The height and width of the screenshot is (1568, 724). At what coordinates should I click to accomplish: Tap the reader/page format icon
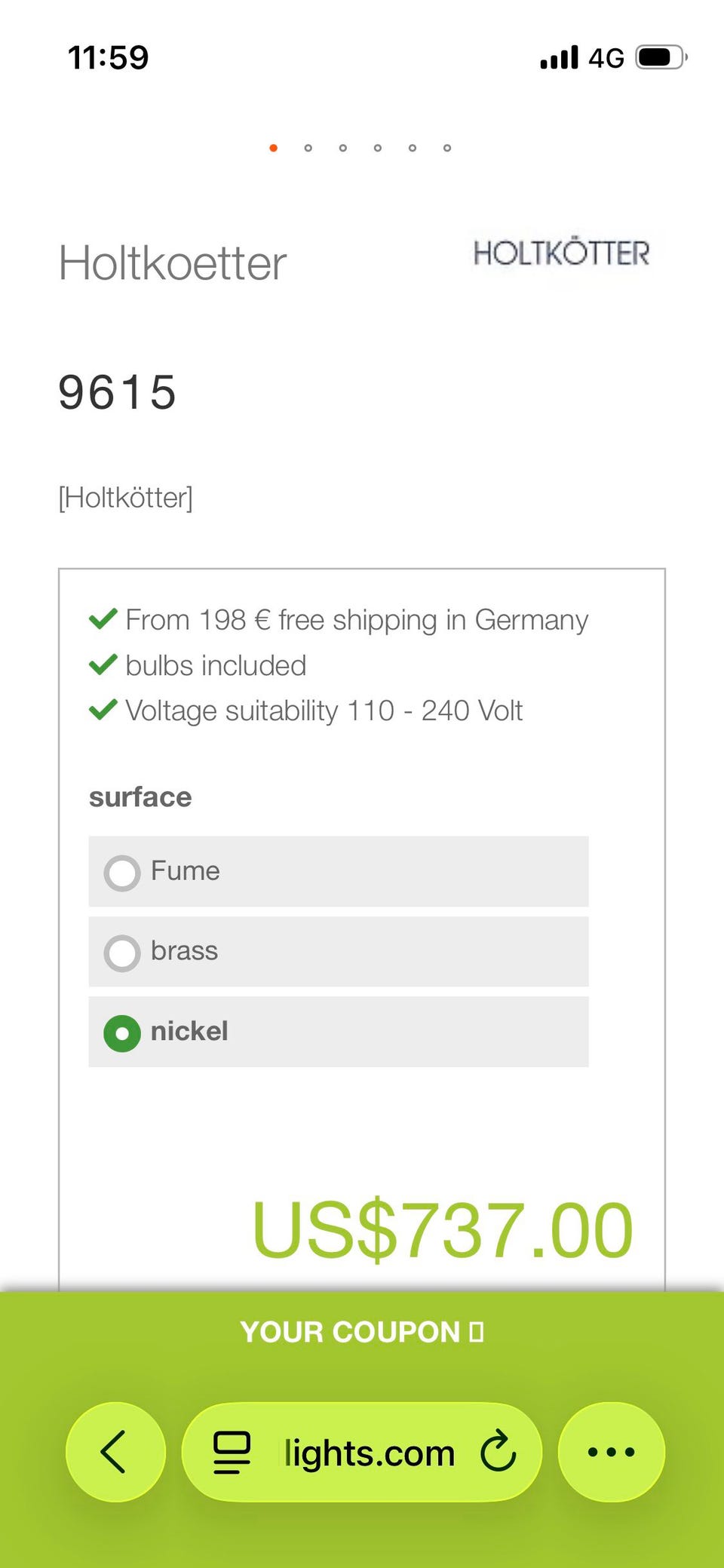click(x=232, y=1452)
